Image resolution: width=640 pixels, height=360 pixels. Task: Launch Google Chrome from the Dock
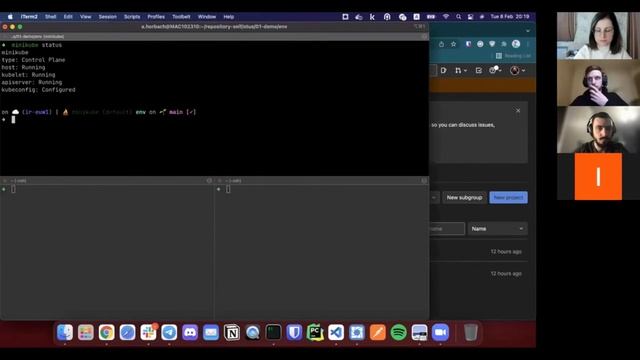point(107,333)
